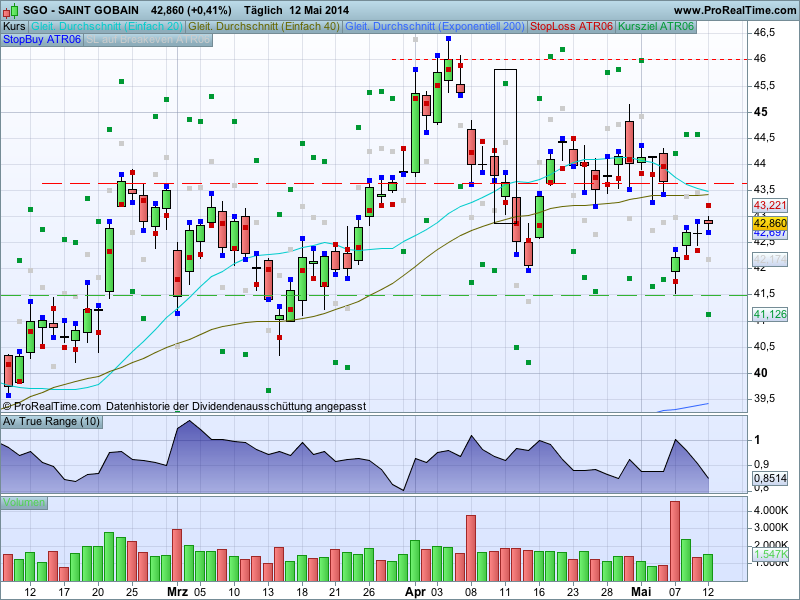Click the 44,5 price axis label
This screenshot has height=600, width=800.
pos(764,138)
